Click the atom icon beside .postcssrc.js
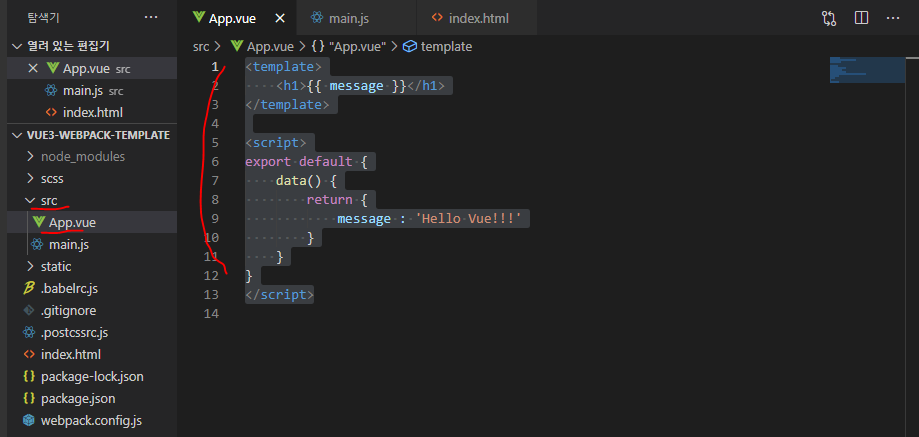919x437 pixels. [x=29, y=333]
